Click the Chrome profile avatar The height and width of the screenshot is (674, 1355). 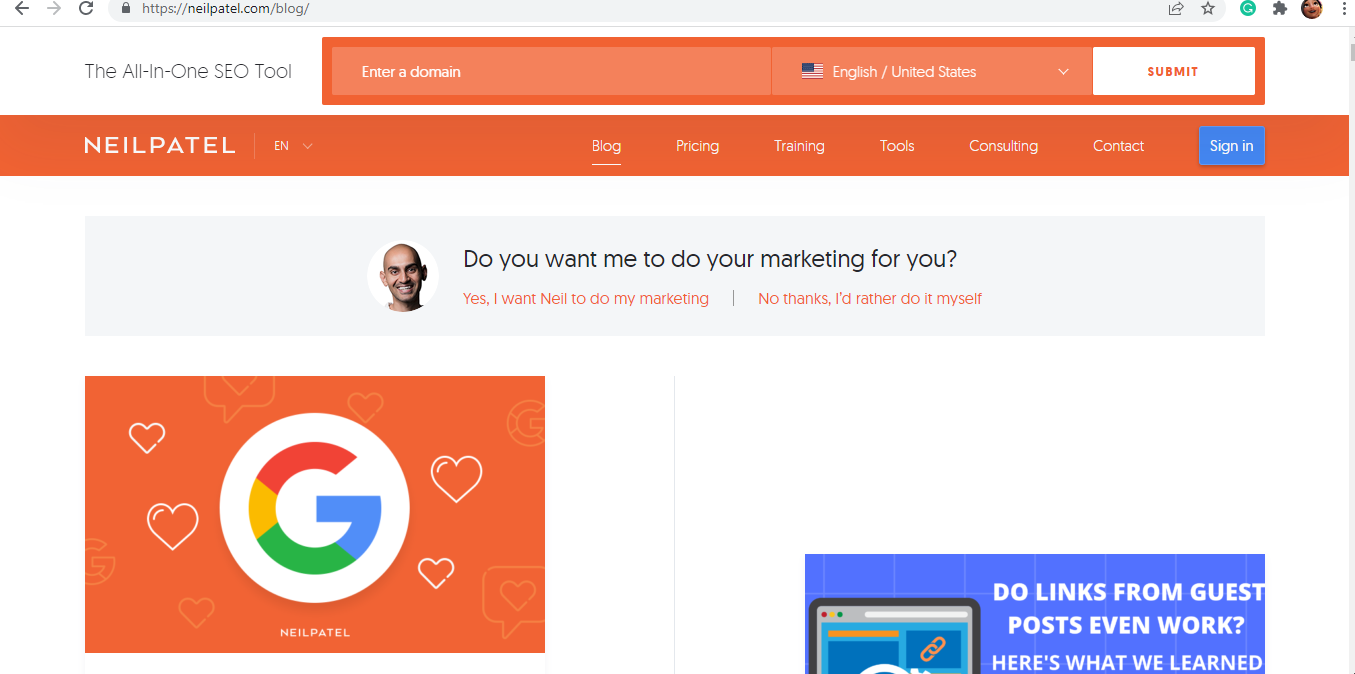coord(1311,8)
